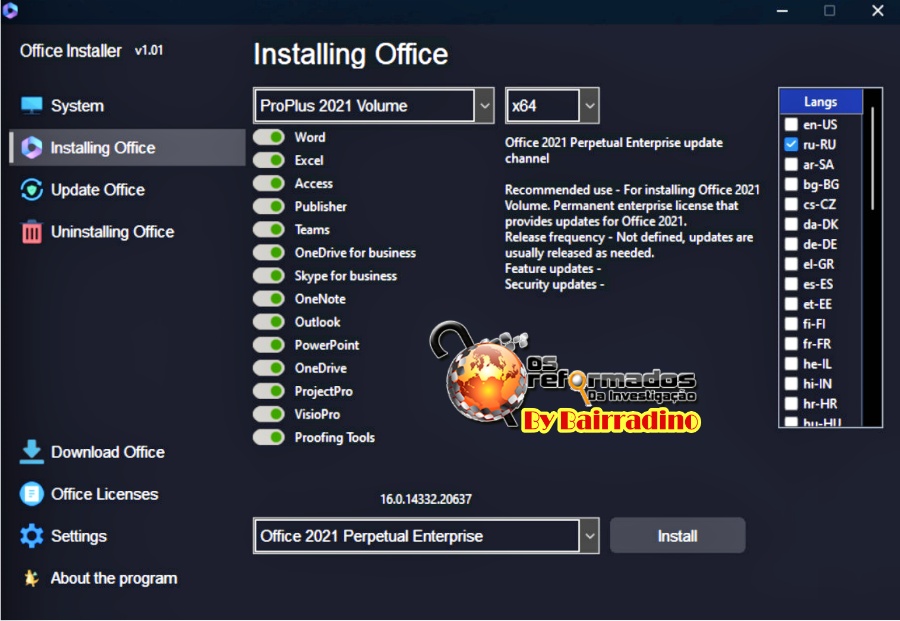Image resolution: width=900 pixels, height=621 pixels.
Task: Enable the fi-FI language
Action: click(792, 324)
